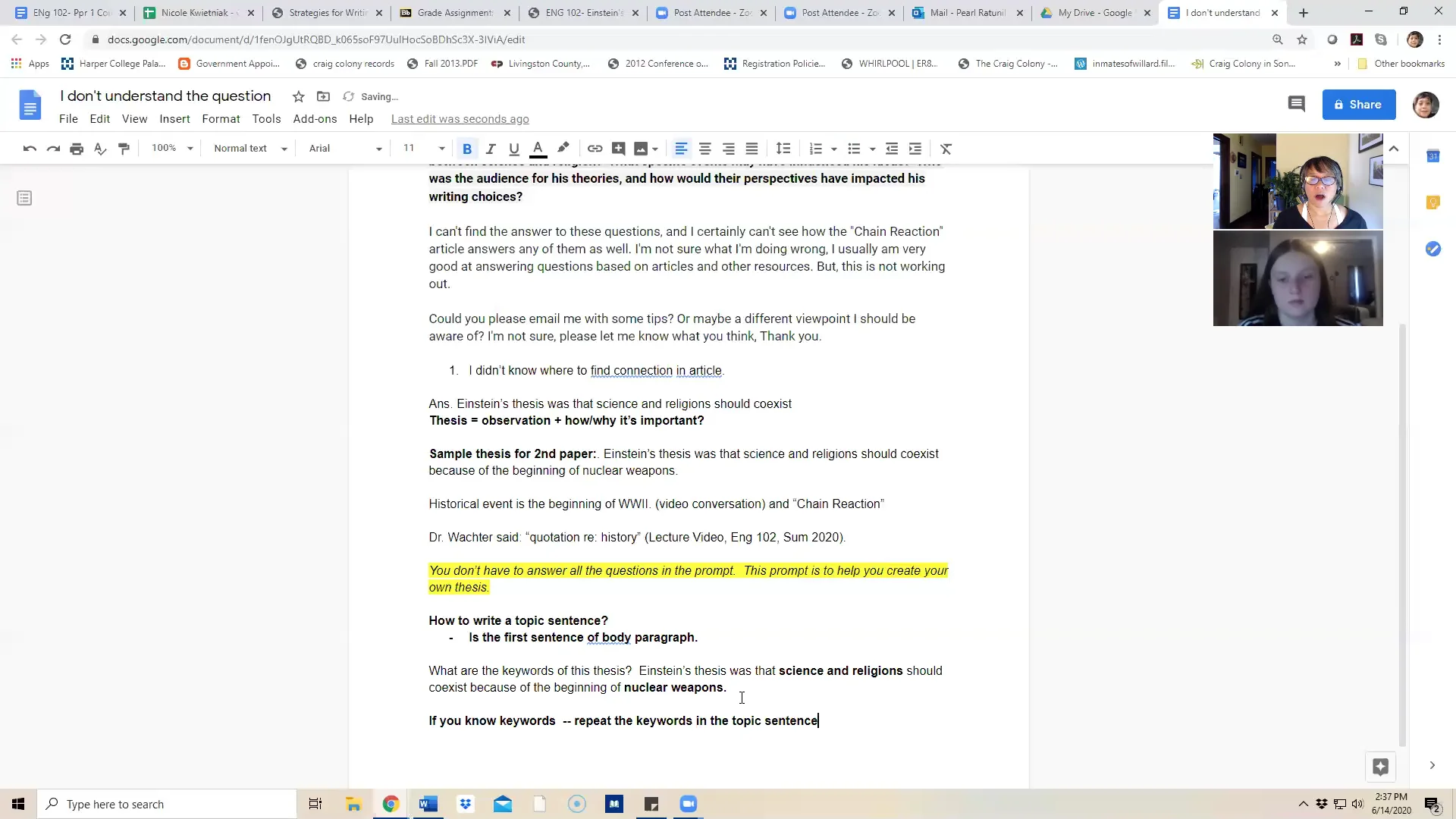
Task: Insert a link into the document
Action: [x=595, y=149]
